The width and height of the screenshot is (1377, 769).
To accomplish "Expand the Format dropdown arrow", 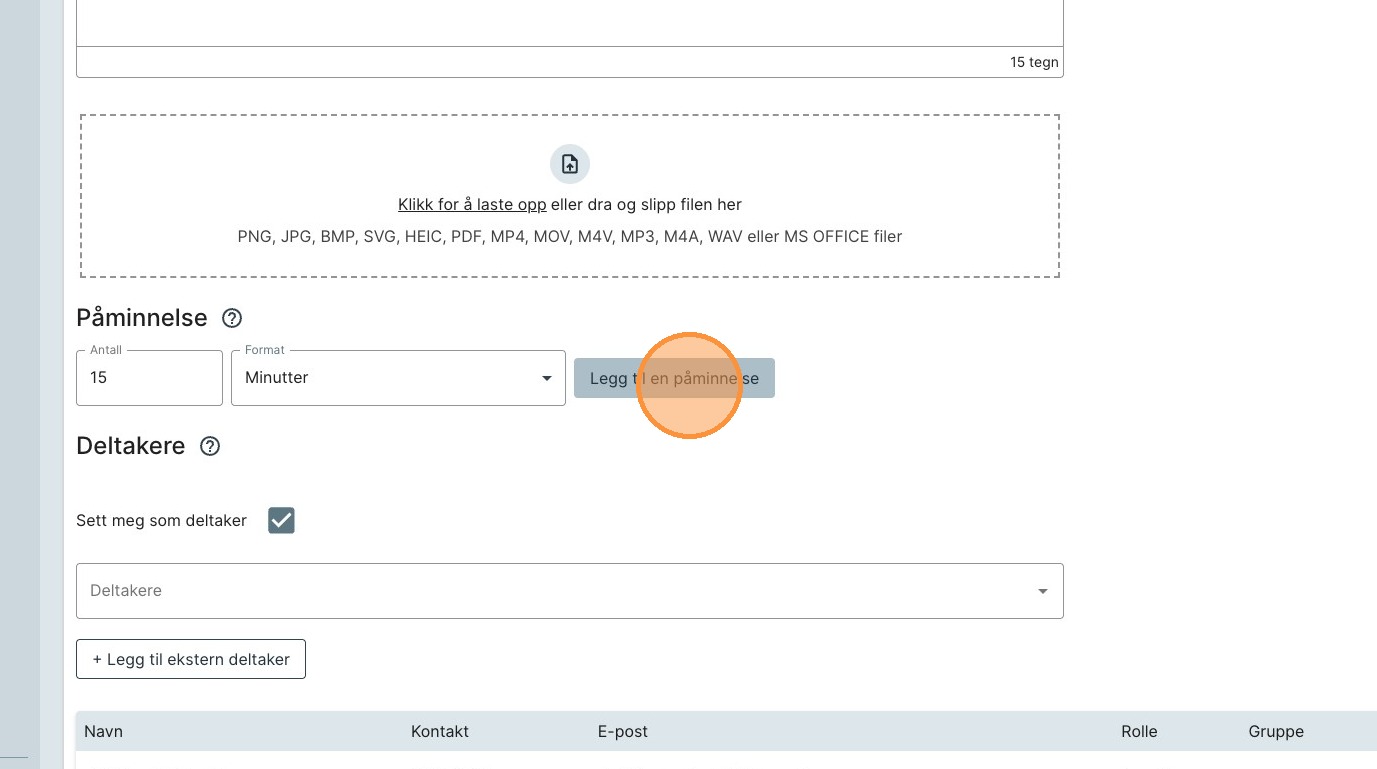I will pyautogui.click(x=546, y=378).
